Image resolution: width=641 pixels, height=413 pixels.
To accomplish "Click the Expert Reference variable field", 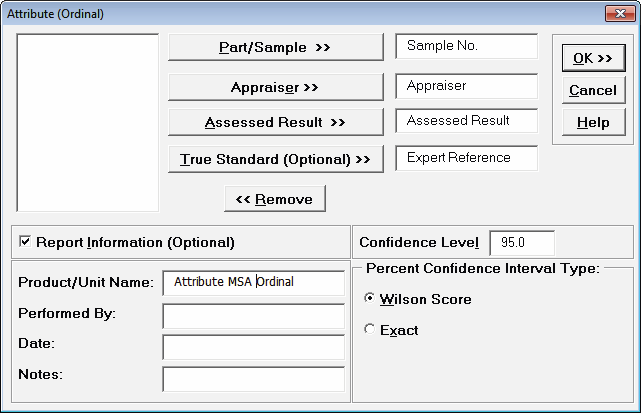I will [x=466, y=158].
